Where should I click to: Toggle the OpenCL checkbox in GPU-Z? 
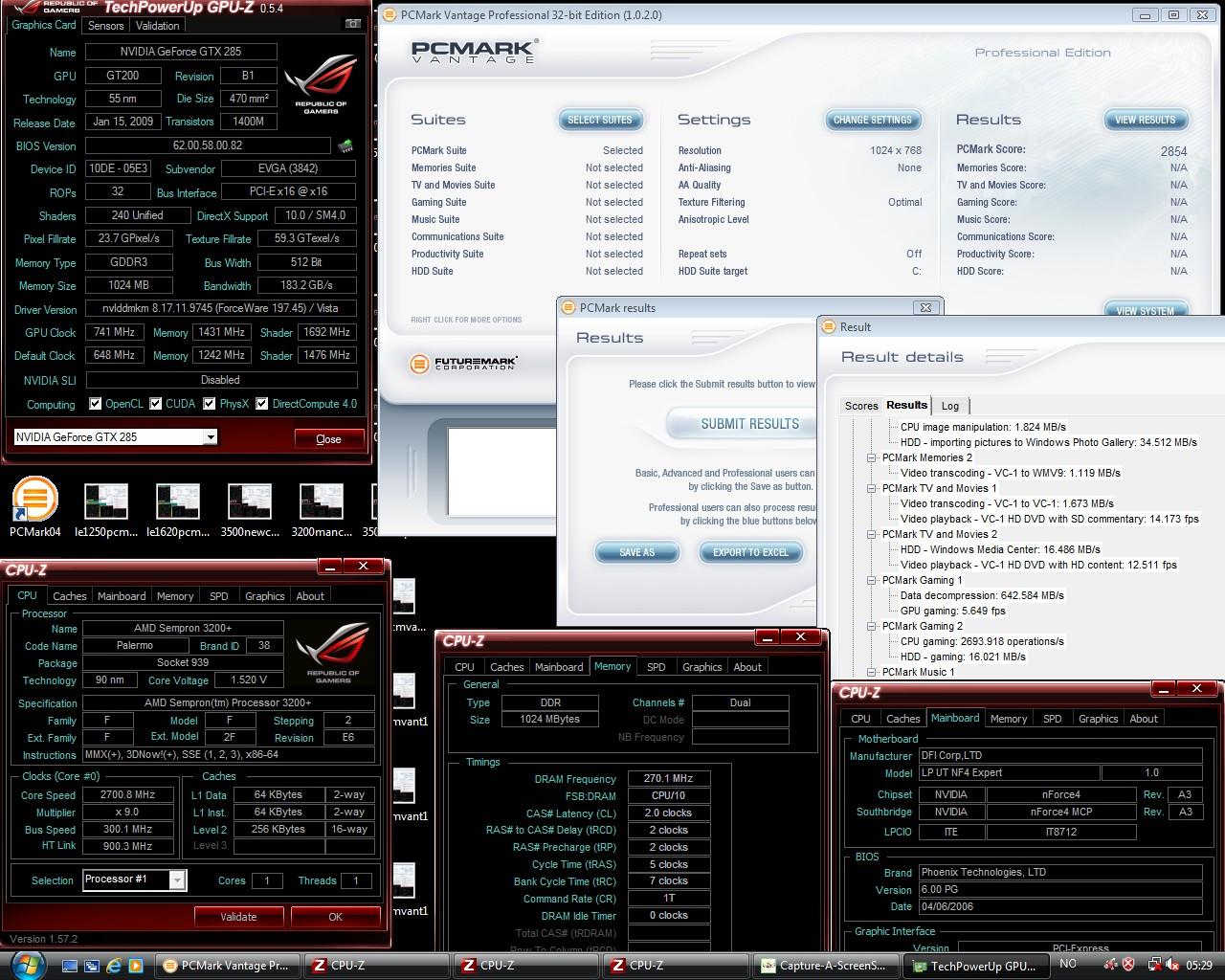click(95, 404)
